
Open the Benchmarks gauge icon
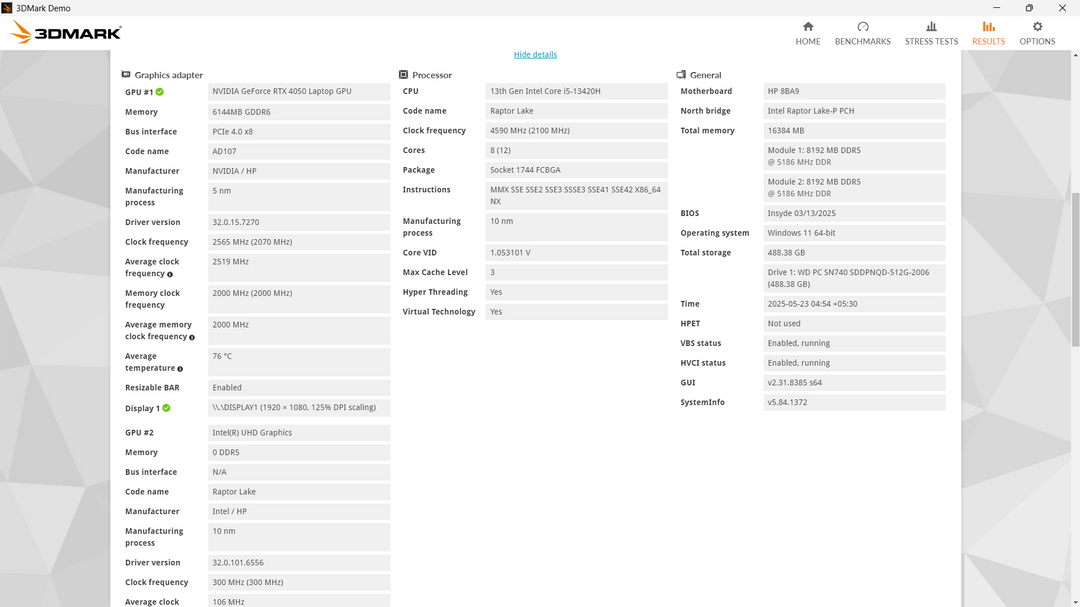click(862, 27)
